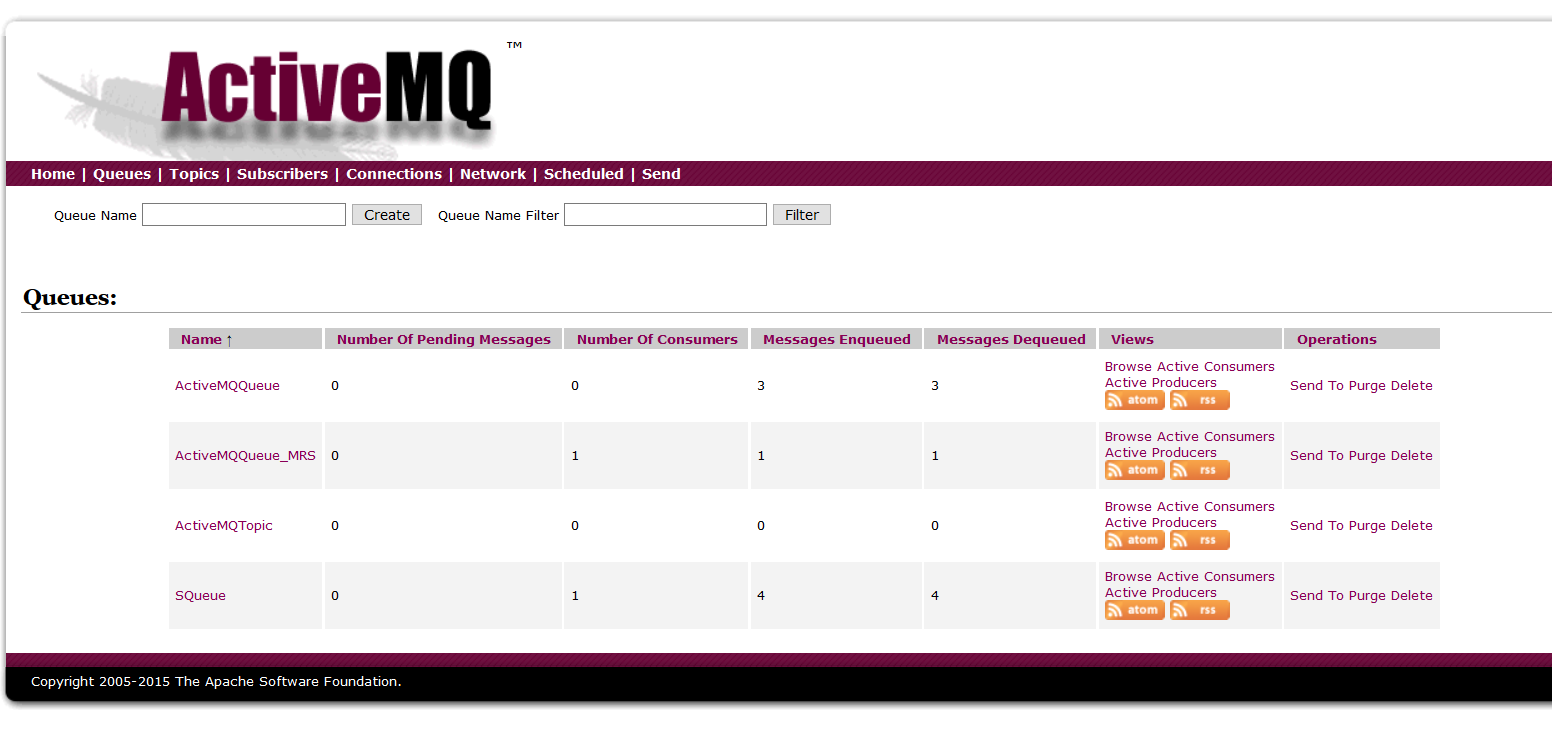Sort by Messages Dequeued column
The image size is (1552, 745).
pos(1011,339)
